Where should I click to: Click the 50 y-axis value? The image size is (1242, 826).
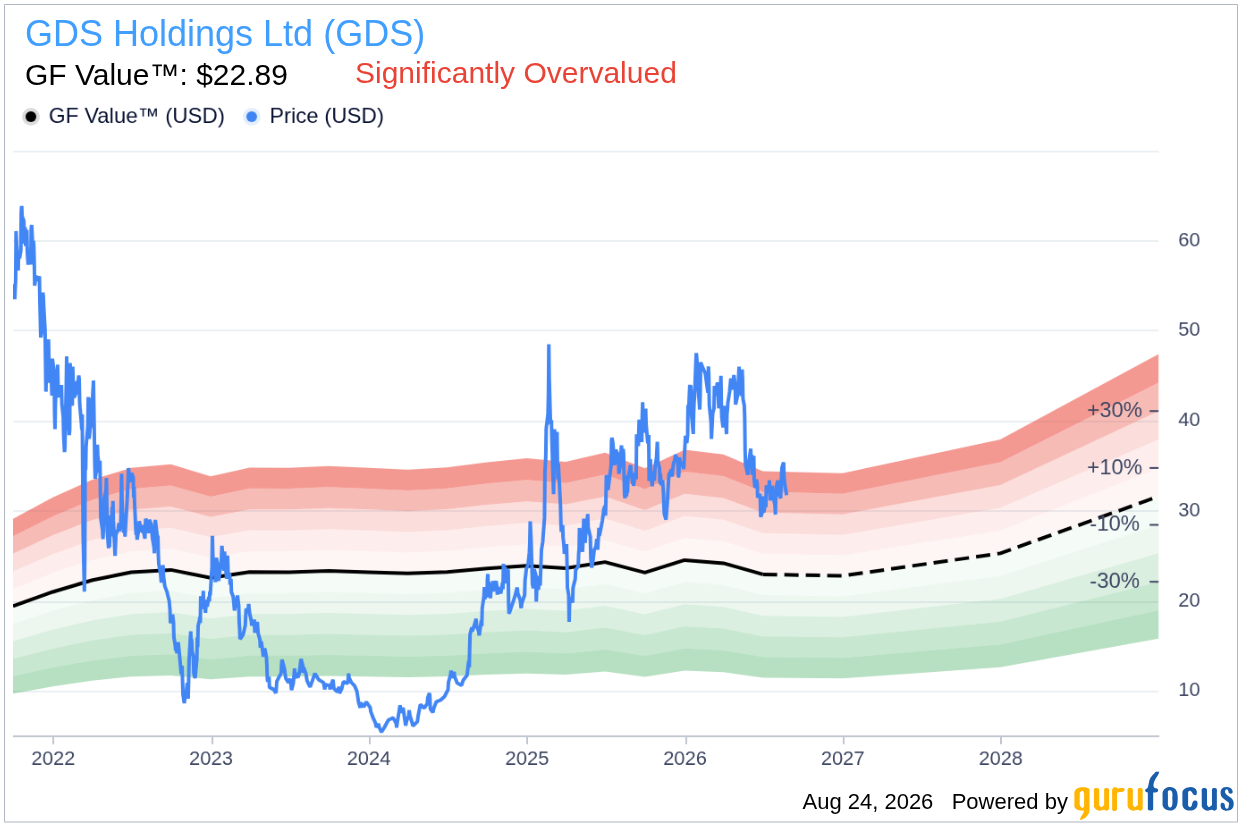coord(1189,330)
